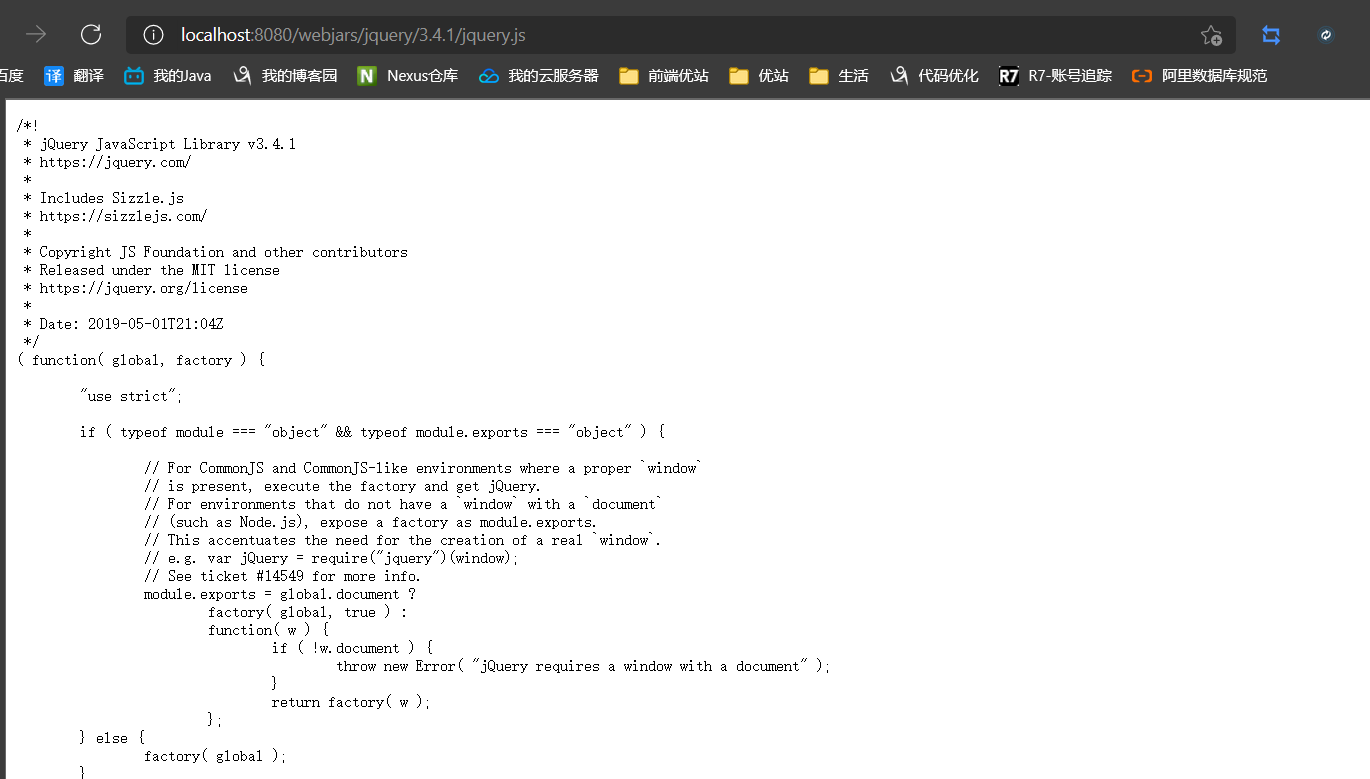Click the line "Released under the MIT license"
The width and height of the screenshot is (1370, 779).
[x=160, y=270]
